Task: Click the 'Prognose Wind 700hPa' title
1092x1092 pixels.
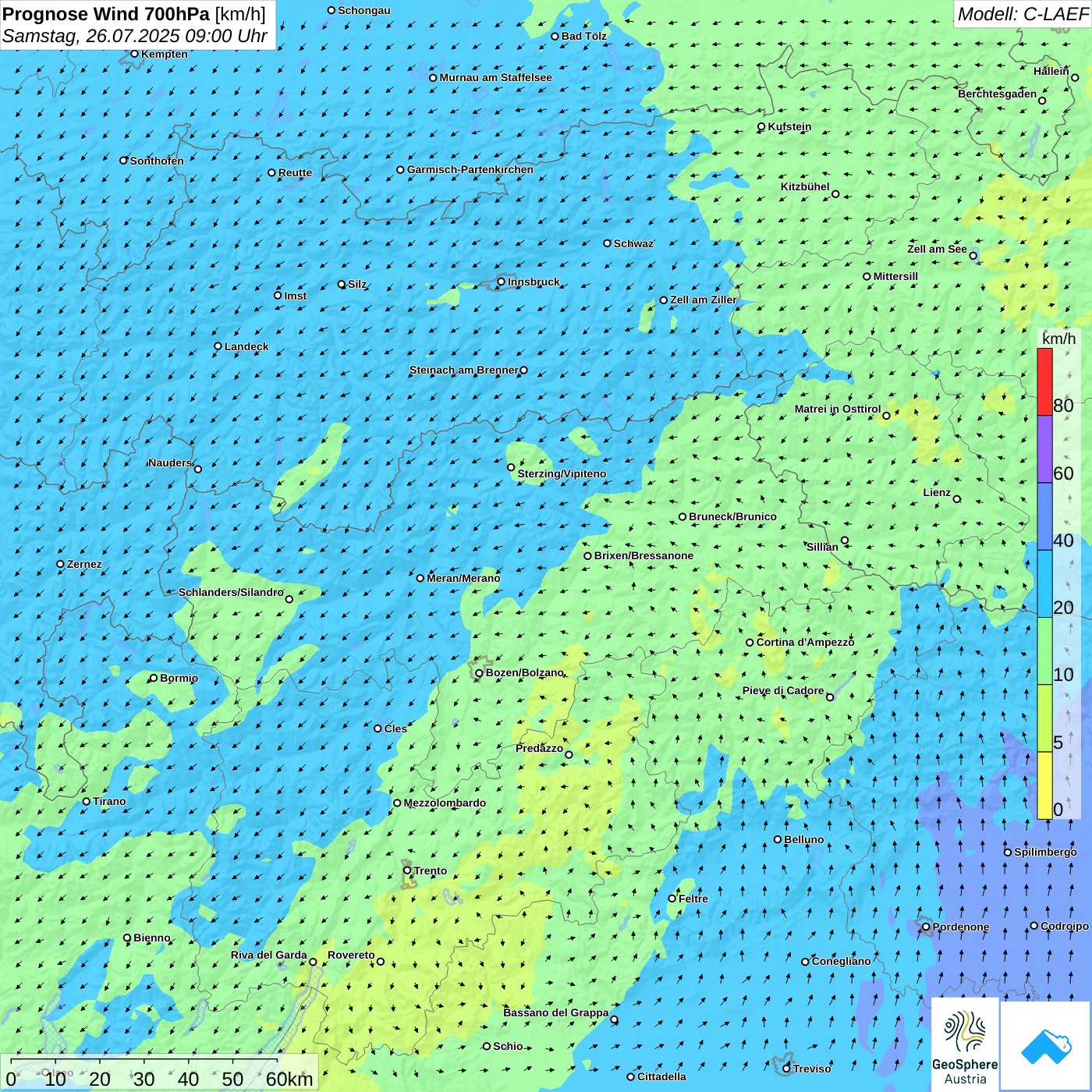Action: (106, 13)
